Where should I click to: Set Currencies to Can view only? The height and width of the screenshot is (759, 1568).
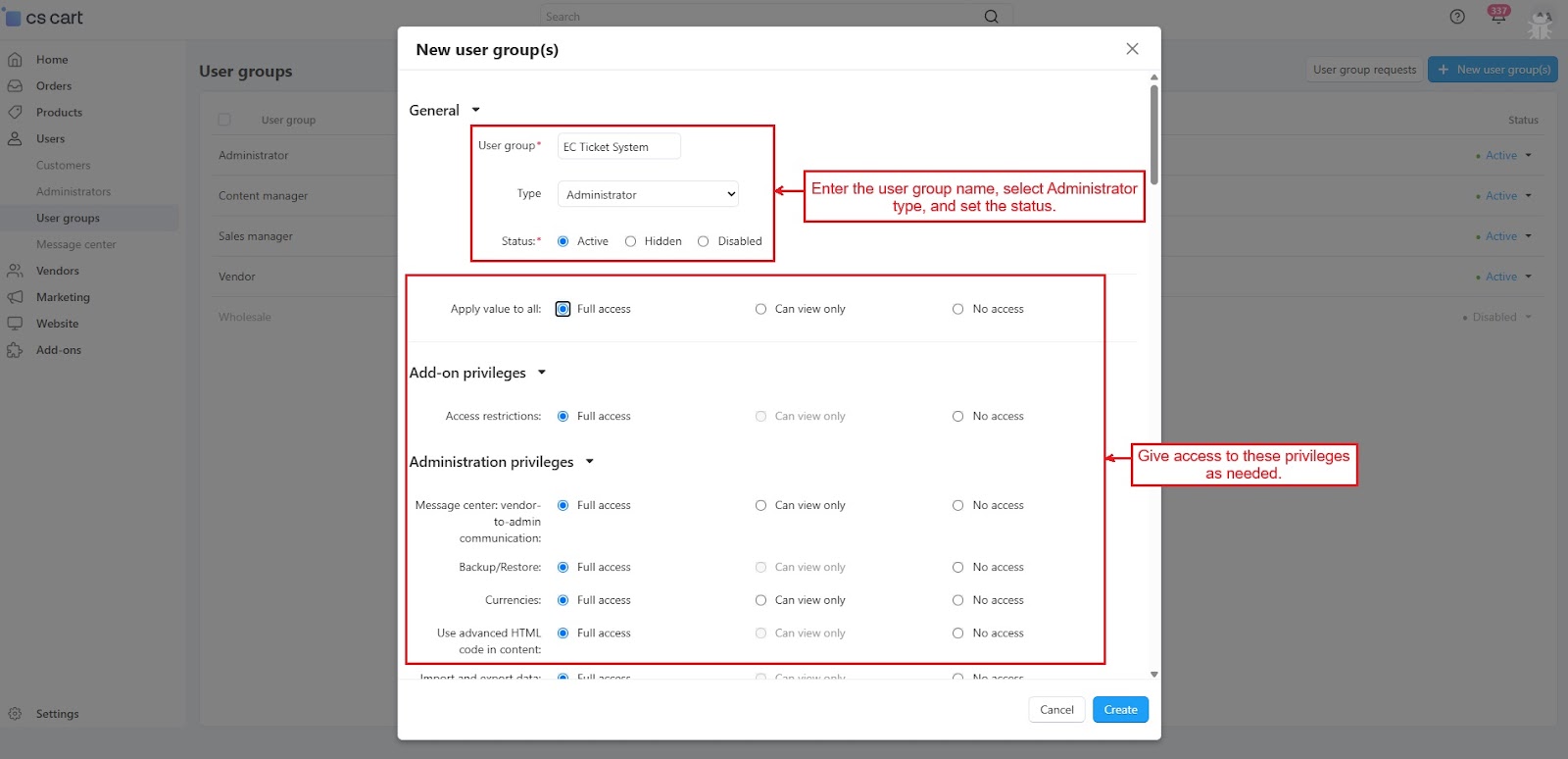(760, 600)
